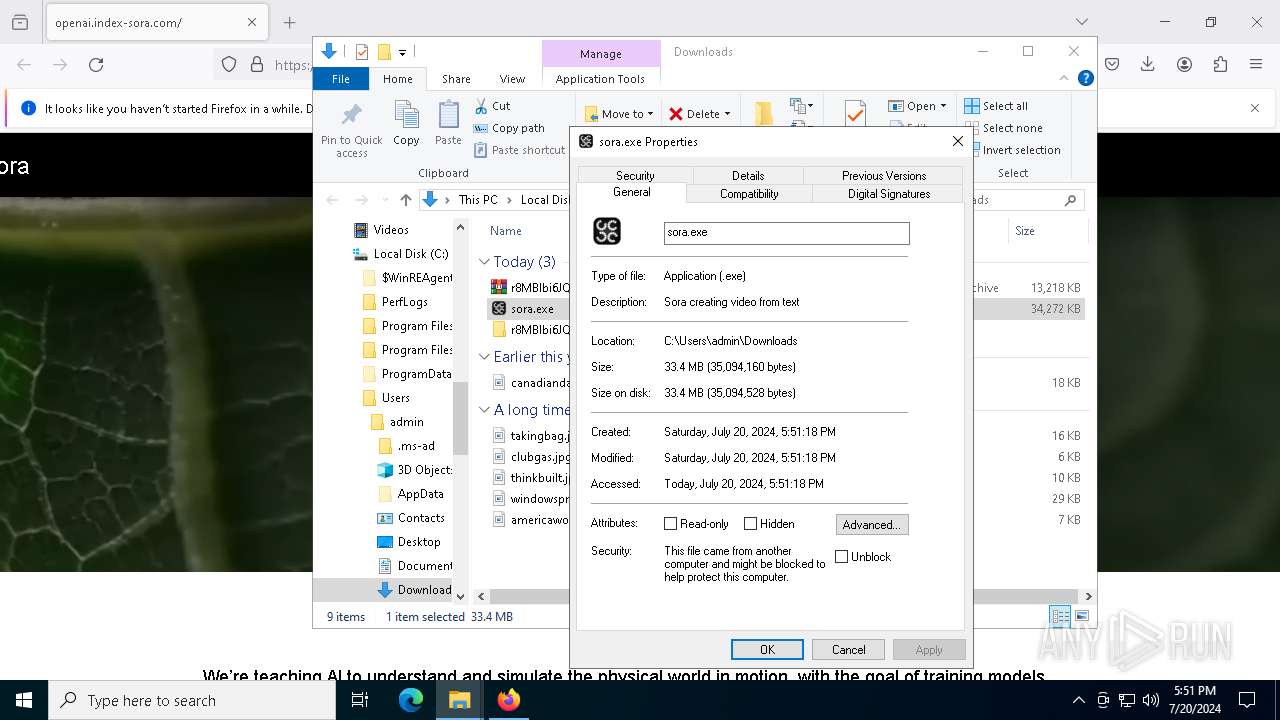The height and width of the screenshot is (720, 1280).
Task: Switch to Details tab
Action: [x=748, y=175]
